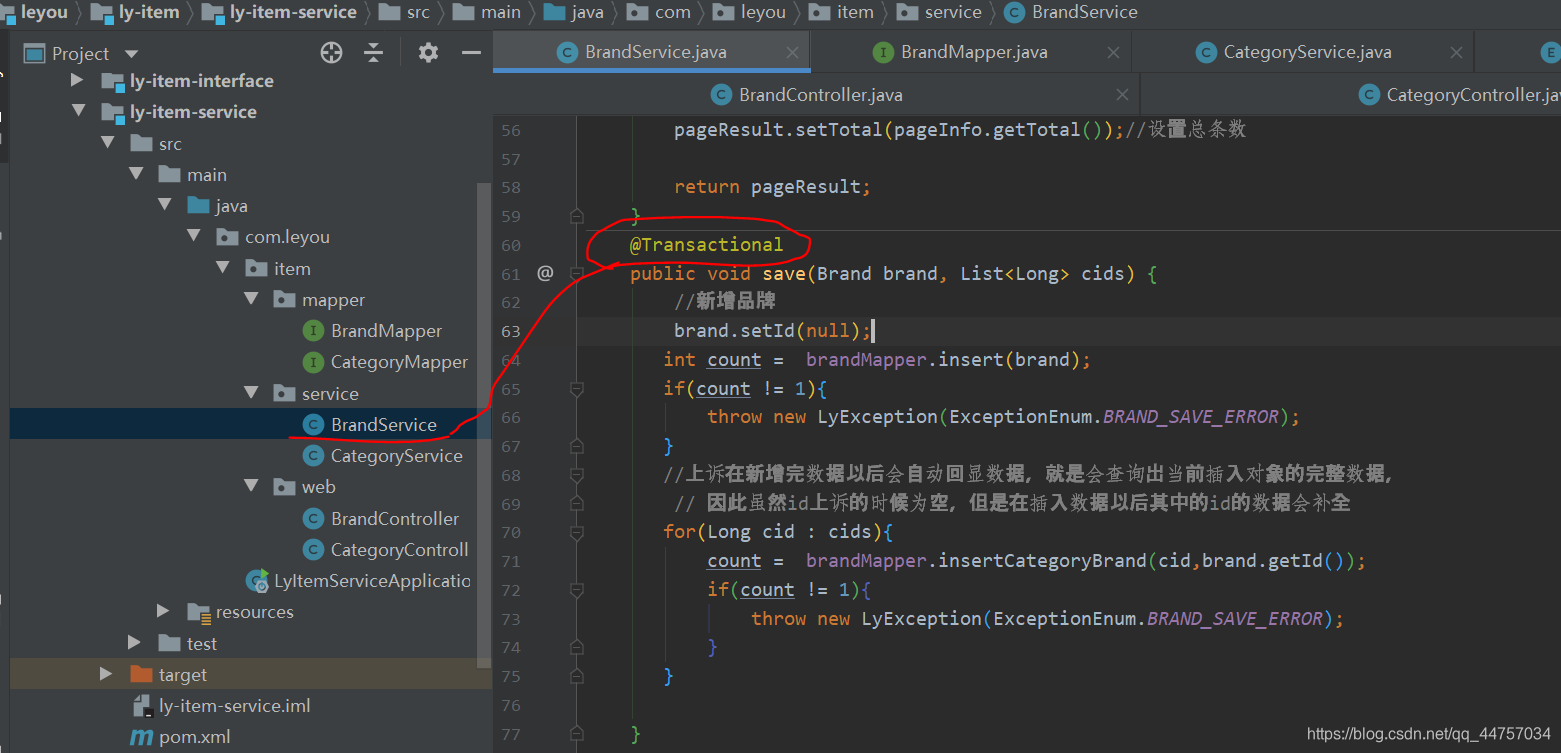The image size is (1561, 753).
Task: Click line number 63 in gutter
Action: [510, 331]
